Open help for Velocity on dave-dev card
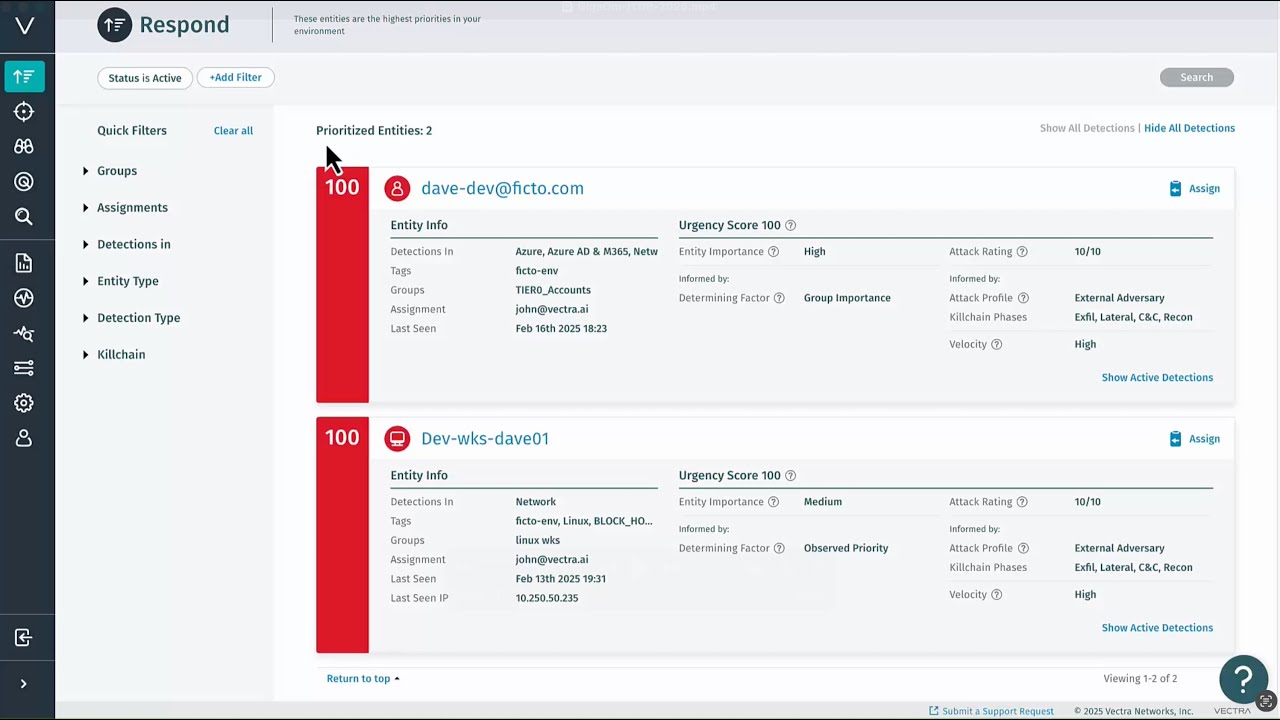 pyautogui.click(x=996, y=344)
